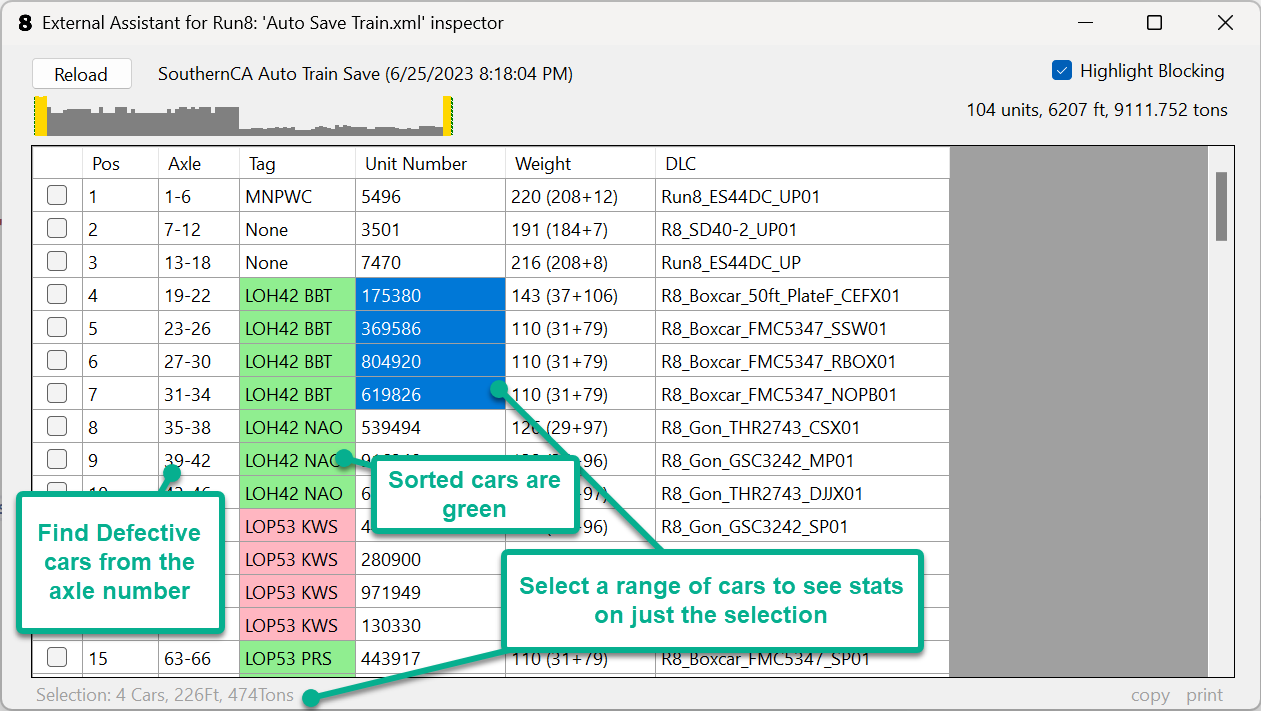Screen dimensions: 1261x711
Task: Click the Tag column header
Action: pyautogui.click(x=262, y=164)
